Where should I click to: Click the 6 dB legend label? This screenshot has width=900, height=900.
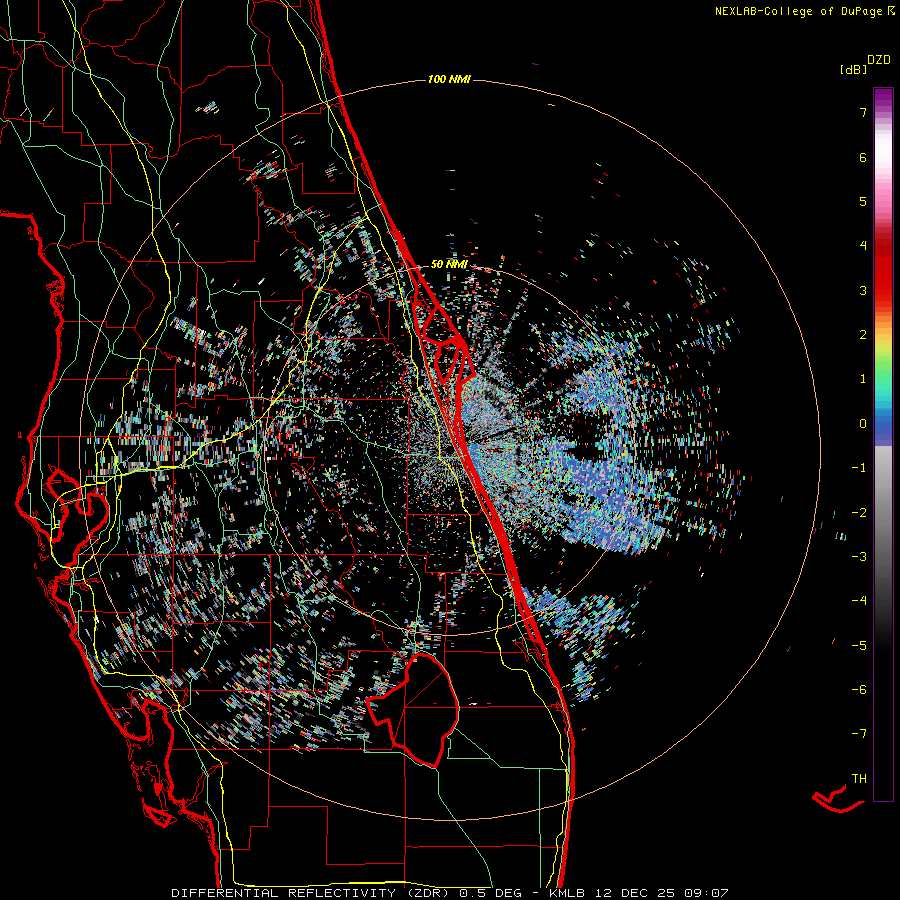(863, 157)
